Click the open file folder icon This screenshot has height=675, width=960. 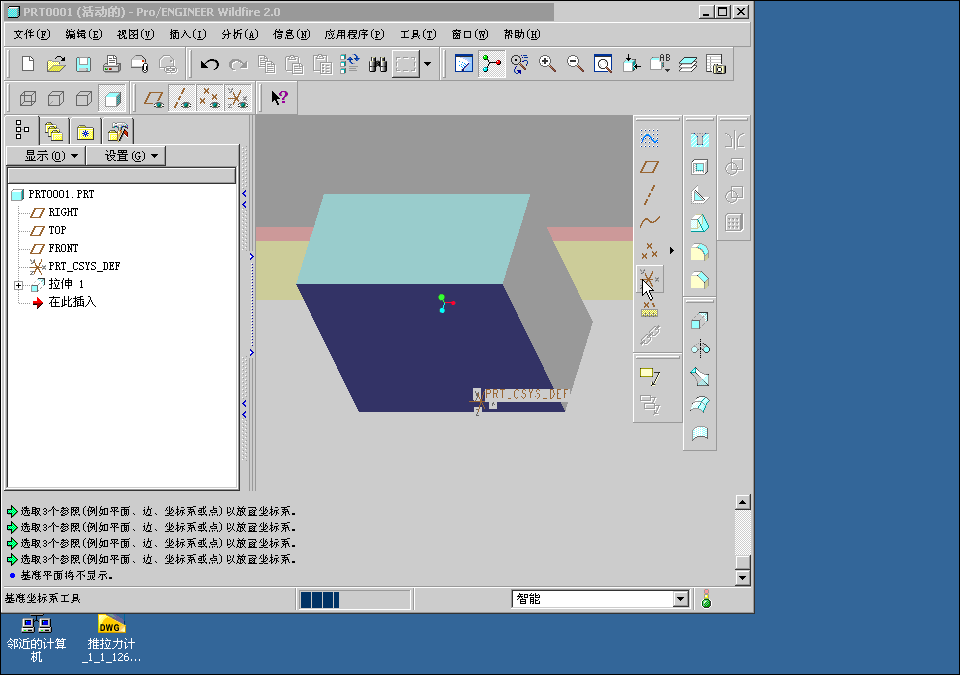click(x=56, y=64)
